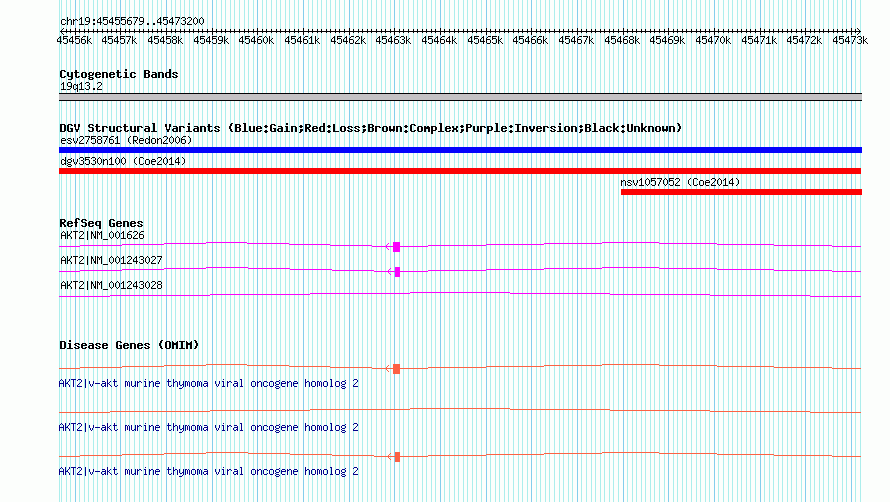Choose the 45470k ruler mark
The width and height of the screenshot is (890, 502).
[713, 40]
